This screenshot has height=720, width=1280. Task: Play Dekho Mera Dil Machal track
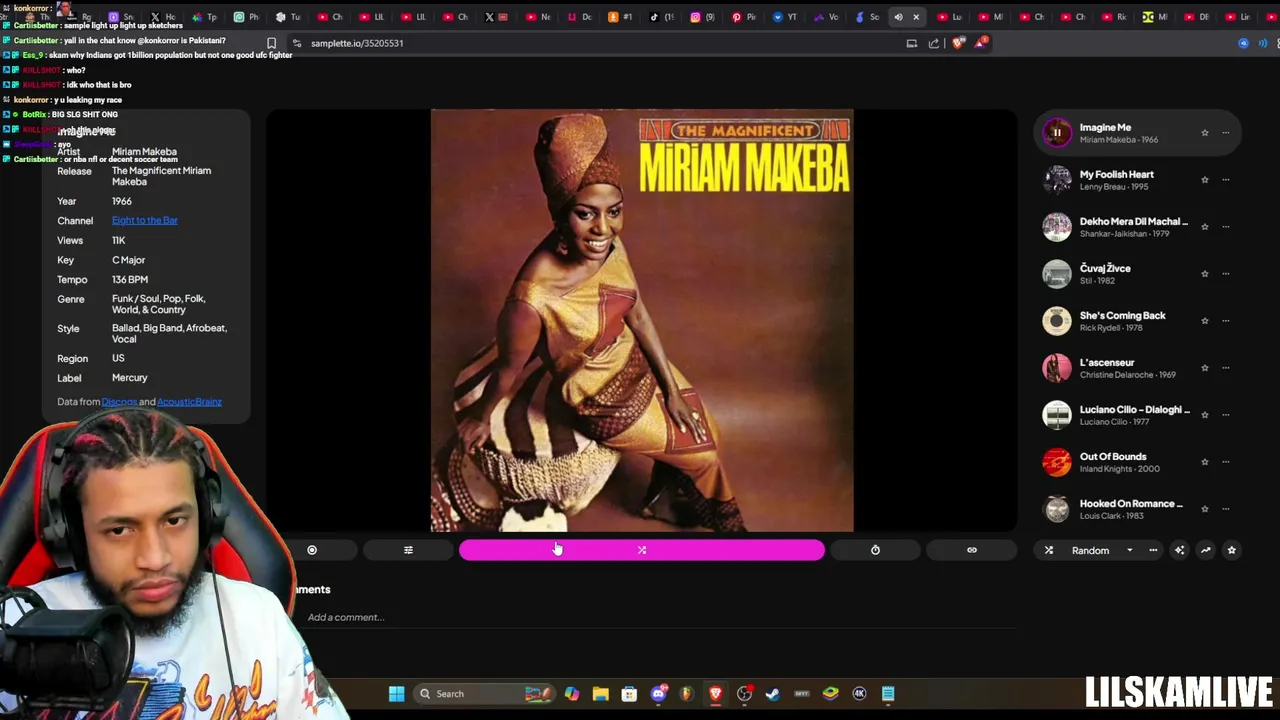tap(1057, 227)
